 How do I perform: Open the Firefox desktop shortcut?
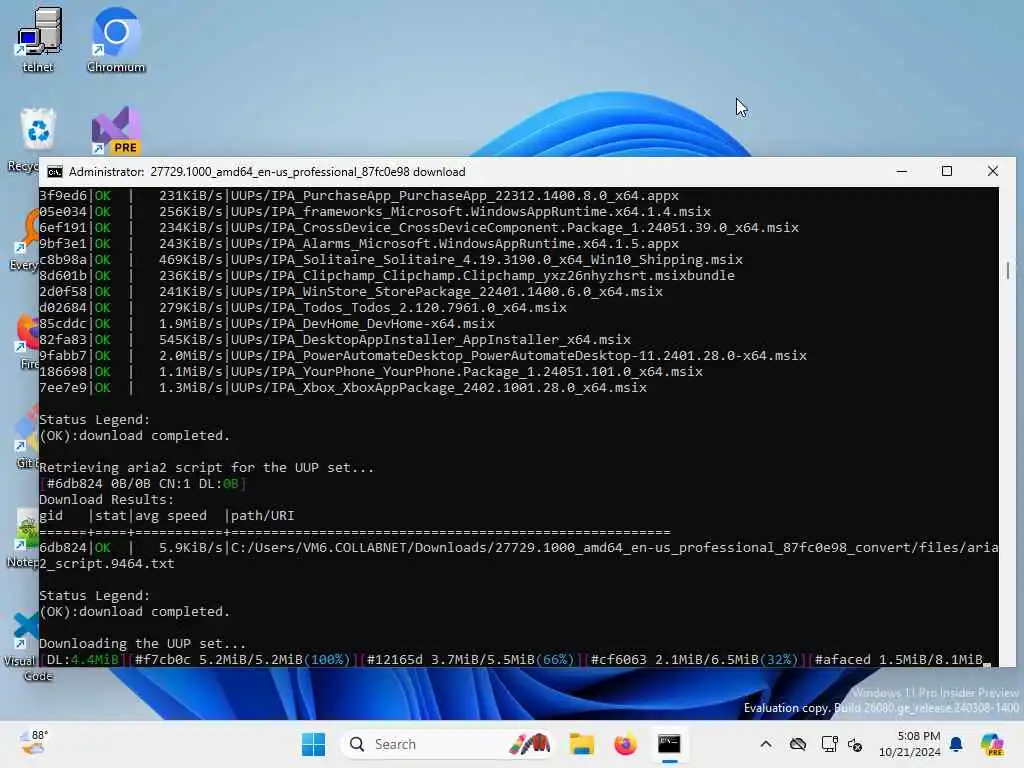(26, 341)
